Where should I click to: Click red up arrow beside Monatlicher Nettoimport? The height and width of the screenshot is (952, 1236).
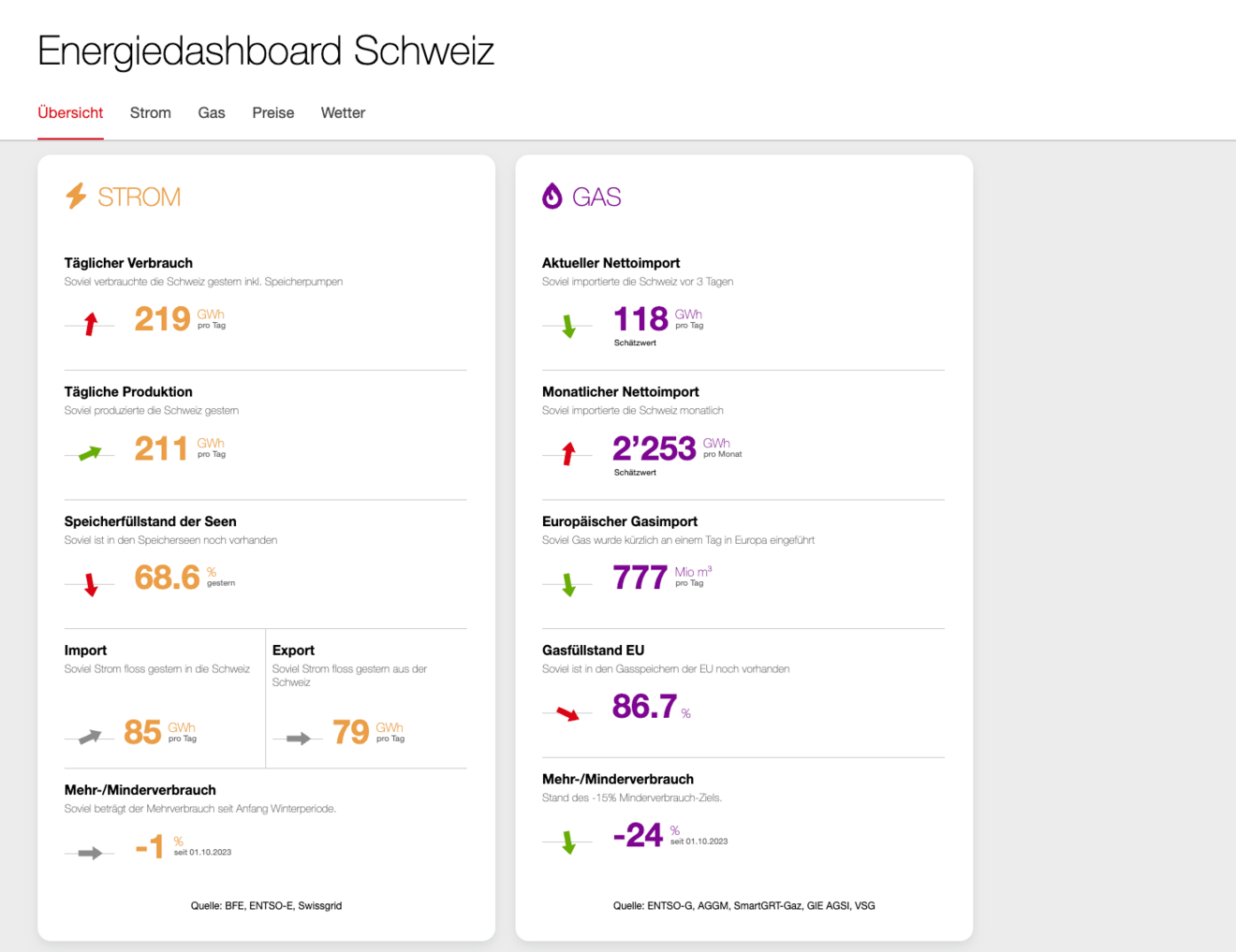point(568,454)
